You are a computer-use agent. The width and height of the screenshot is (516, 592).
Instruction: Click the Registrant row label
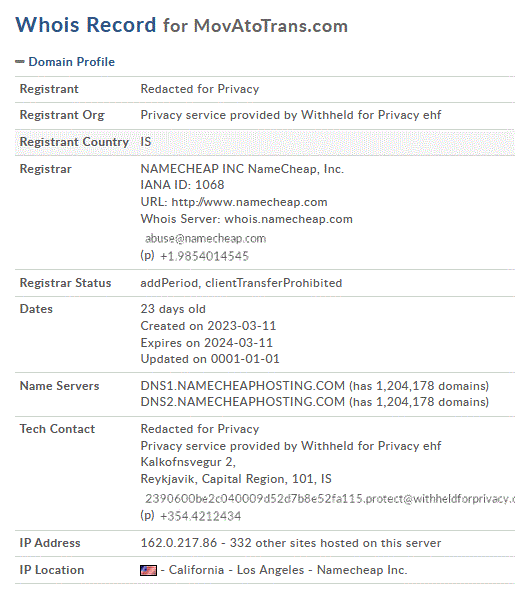pos(49,89)
